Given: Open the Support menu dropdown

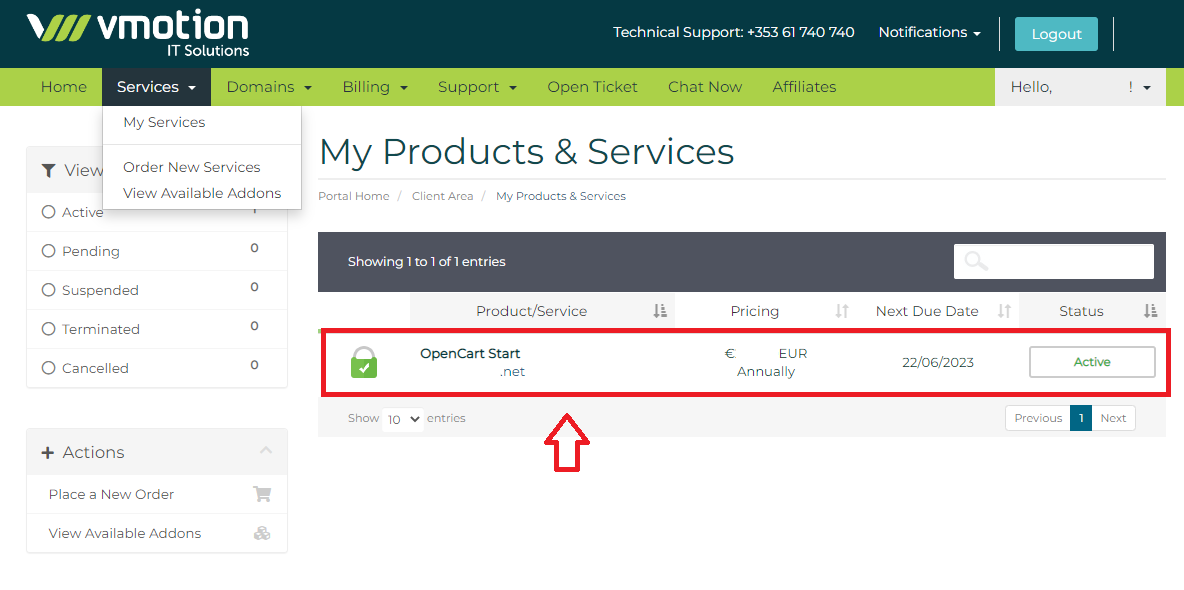Looking at the screenshot, I should 477,87.
